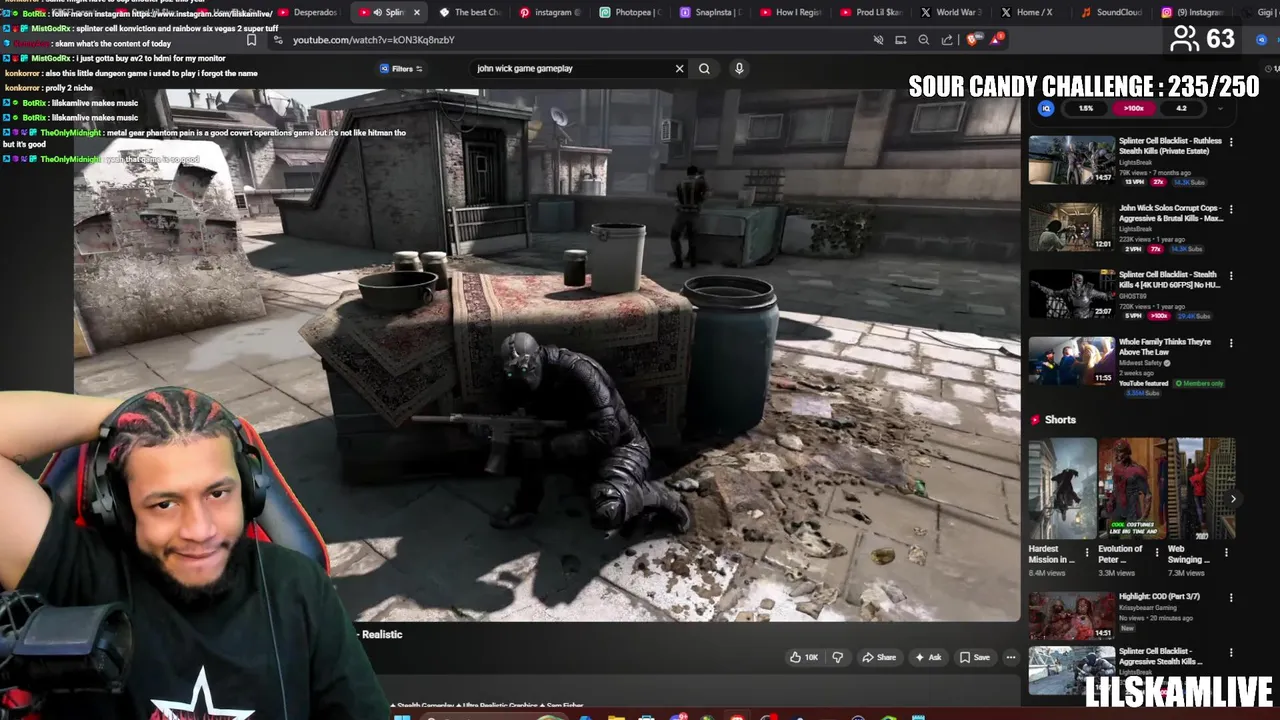
Task: Click the share icon in the address bar
Action: click(x=946, y=40)
